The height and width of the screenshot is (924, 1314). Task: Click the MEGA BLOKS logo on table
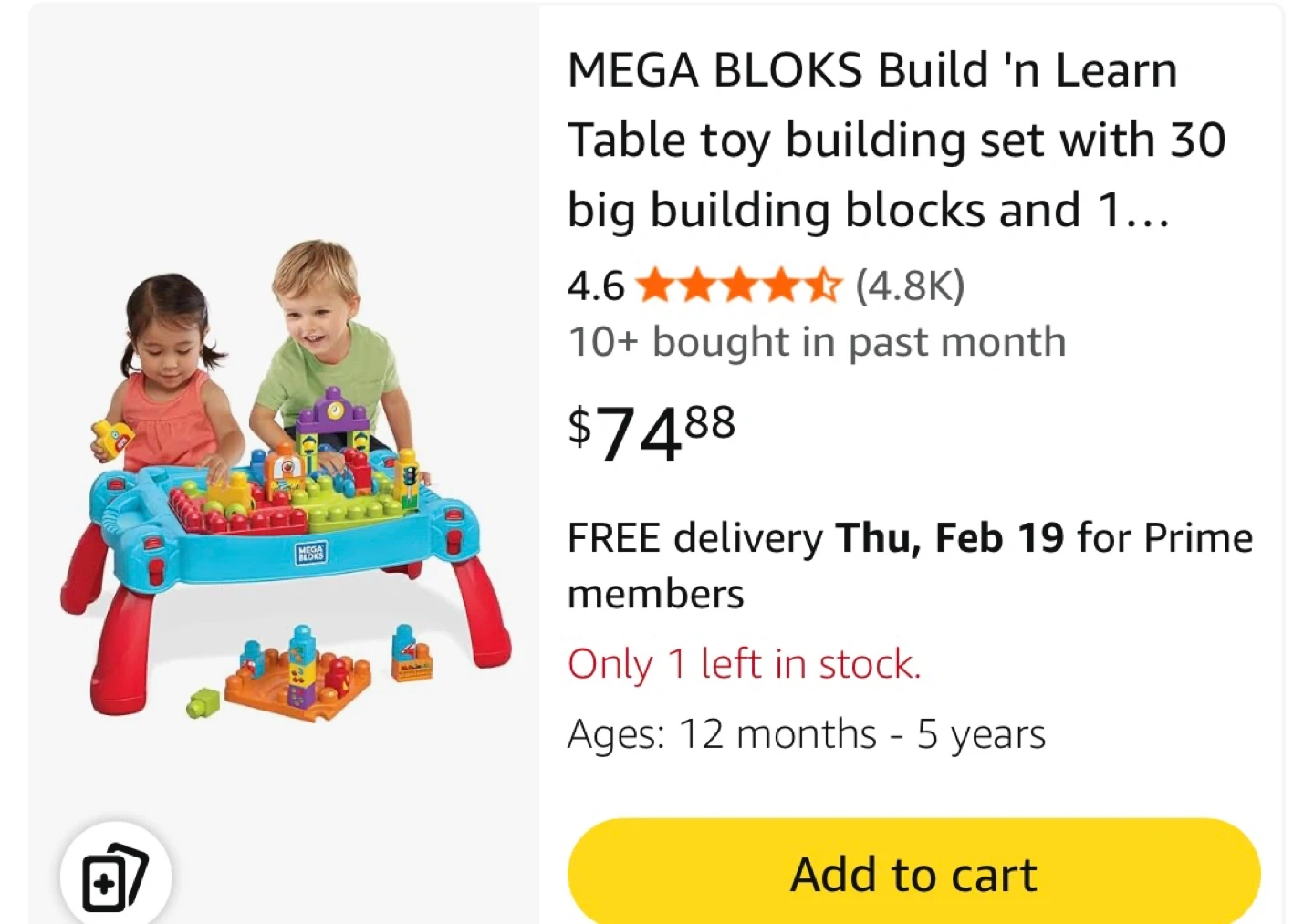pos(311,553)
